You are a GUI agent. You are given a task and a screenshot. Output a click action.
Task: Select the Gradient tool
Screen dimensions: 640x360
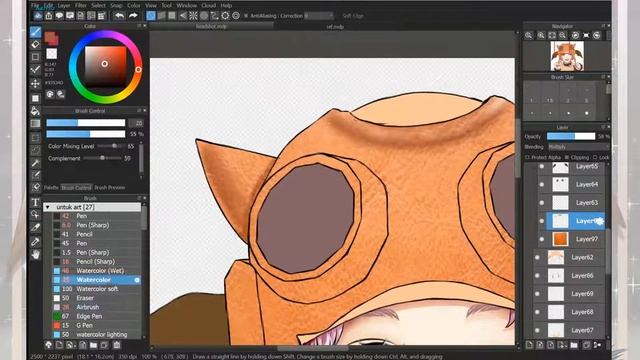(x=36, y=123)
